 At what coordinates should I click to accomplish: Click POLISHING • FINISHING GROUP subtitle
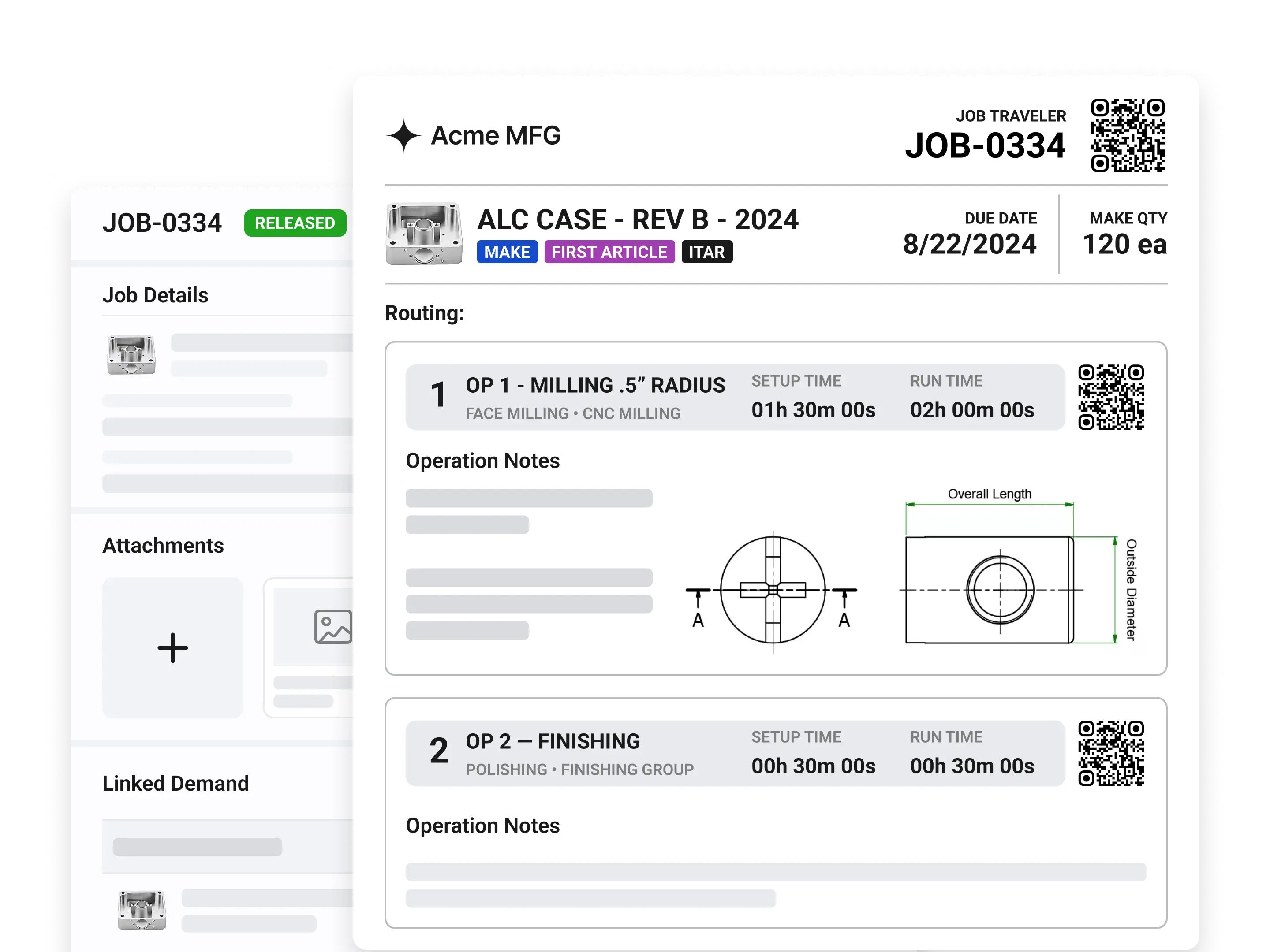[x=579, y=770]
